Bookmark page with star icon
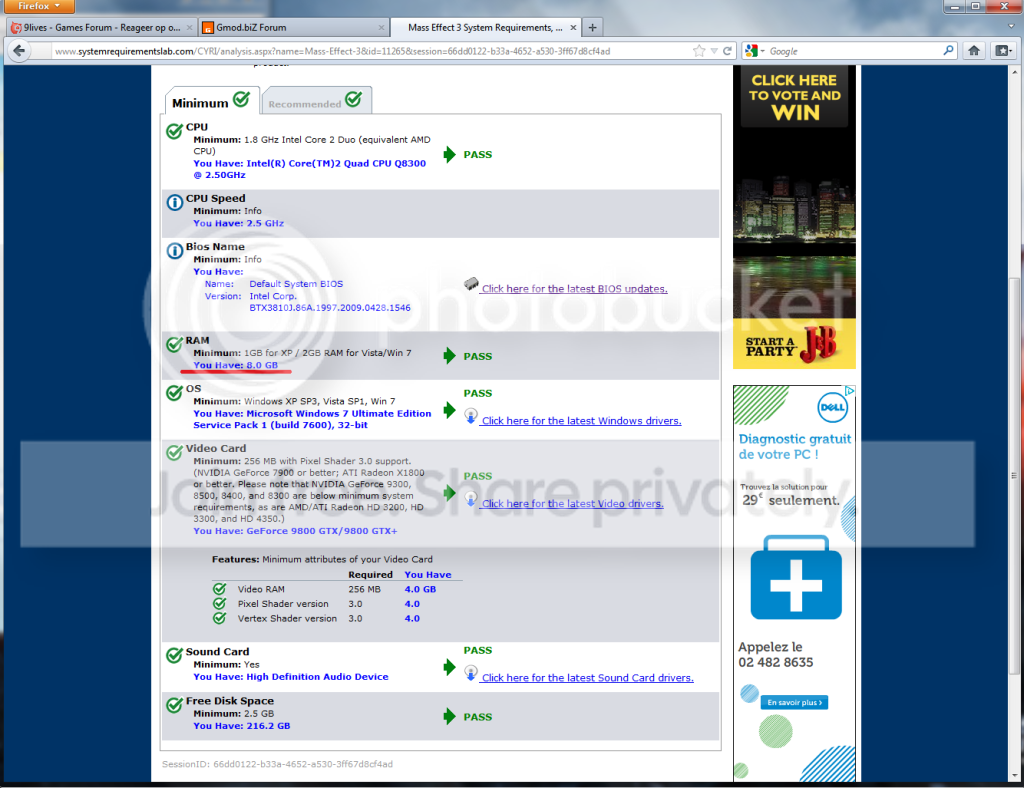This screenshot has width=1024, height=788. (699, 51)
